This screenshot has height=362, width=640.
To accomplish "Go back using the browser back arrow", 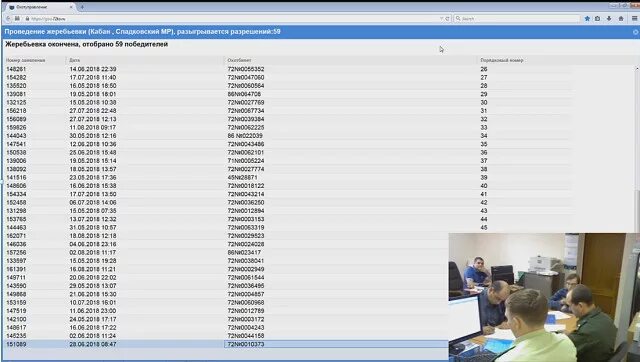I will [8, 19].
